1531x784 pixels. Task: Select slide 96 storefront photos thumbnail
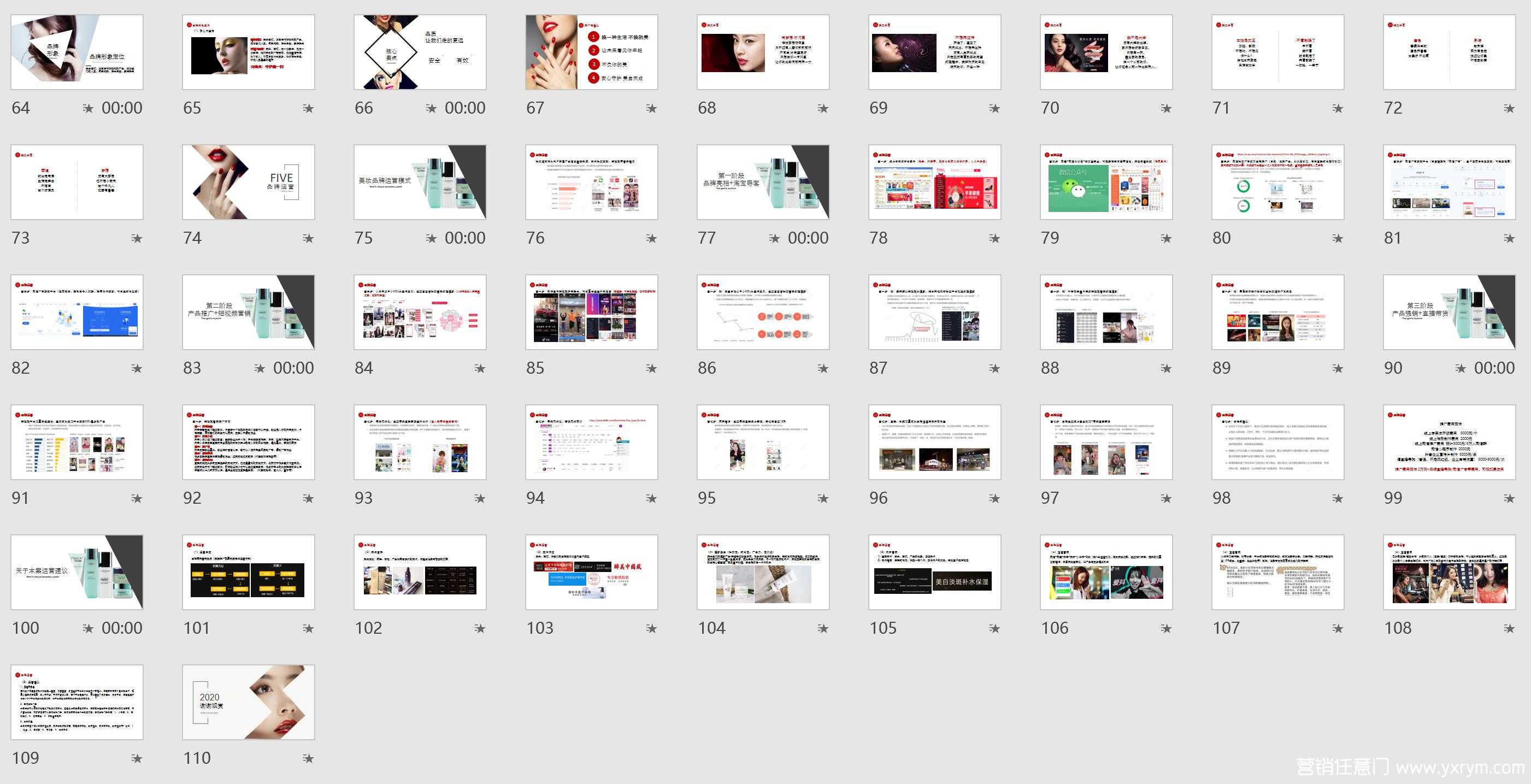pos(934,442)
